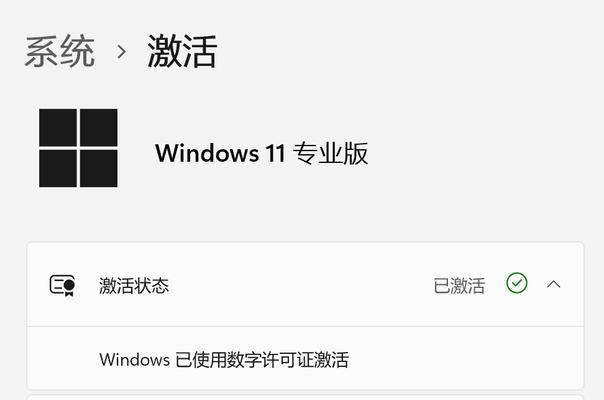Viewport: 604px width, 400px height.
Task: Click the blank background right of edition title
Action: [x=482, y=153]
